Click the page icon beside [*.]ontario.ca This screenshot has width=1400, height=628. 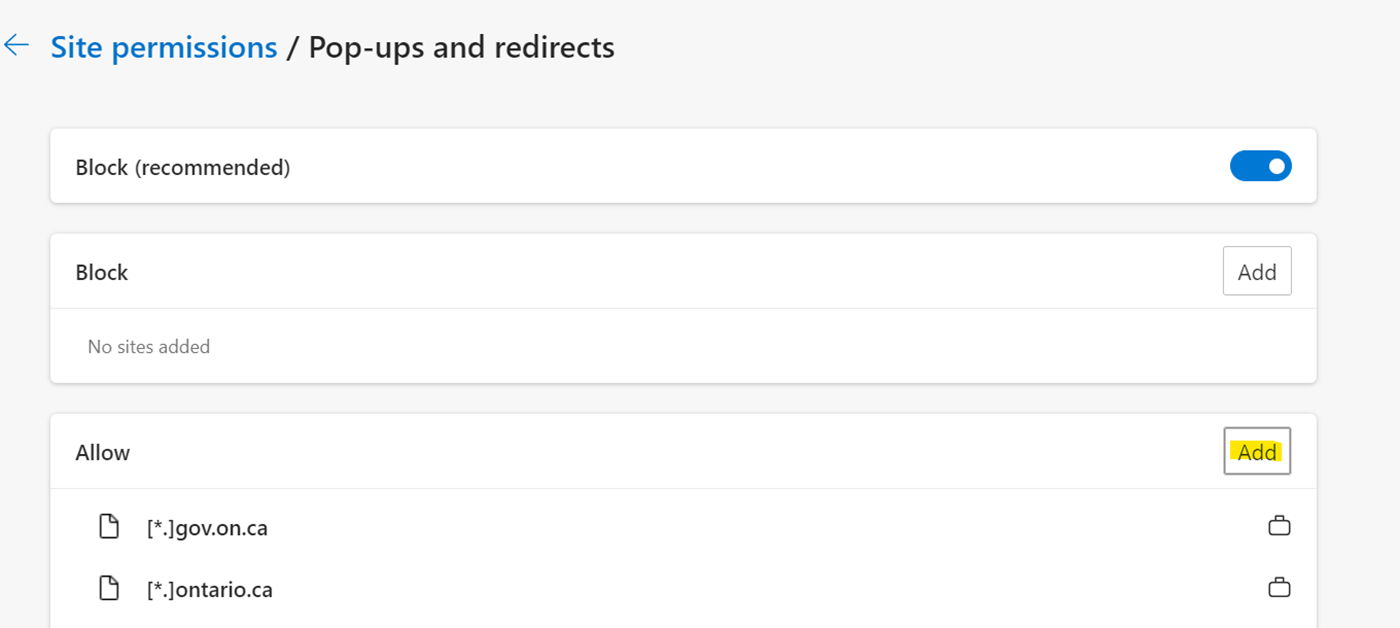(x=109, y=588)
